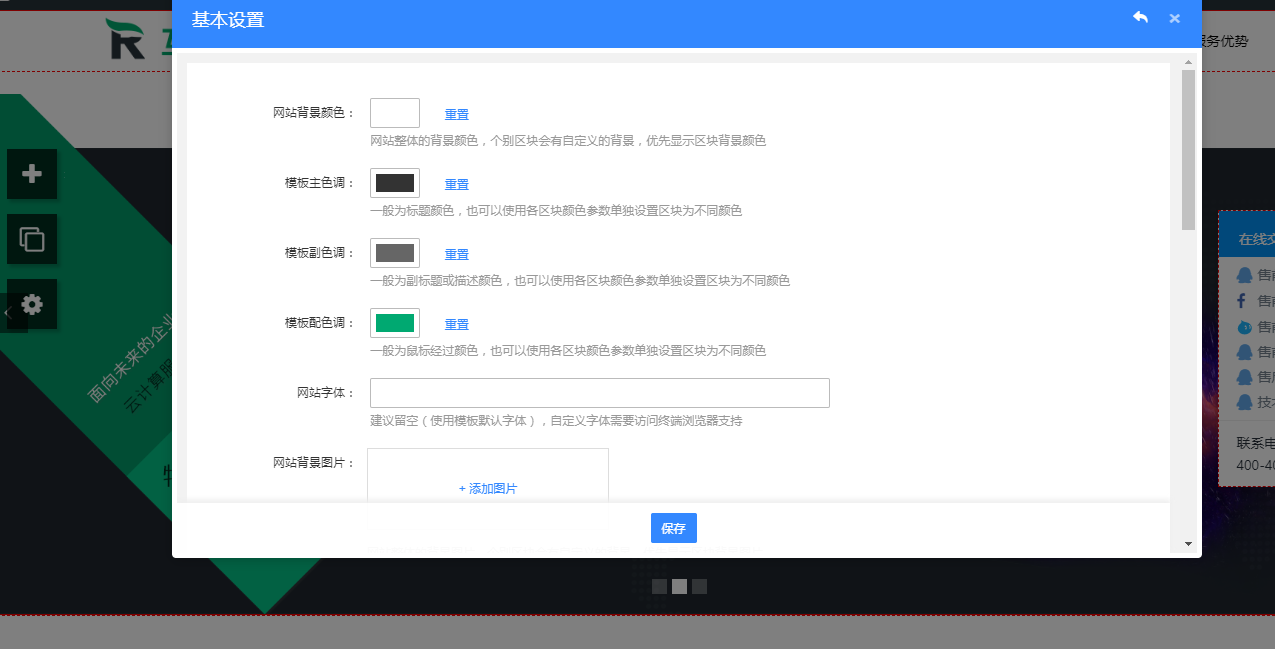Click the QQ icon beside 技术

pos(1244,401)
